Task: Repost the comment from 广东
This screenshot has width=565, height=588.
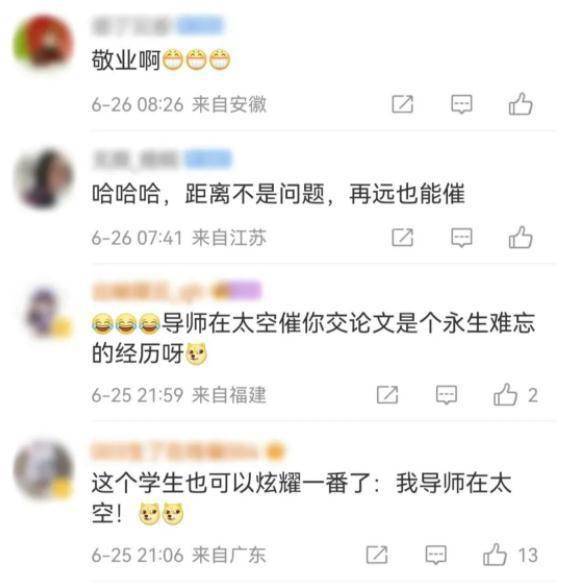Action: click(377, 554)
